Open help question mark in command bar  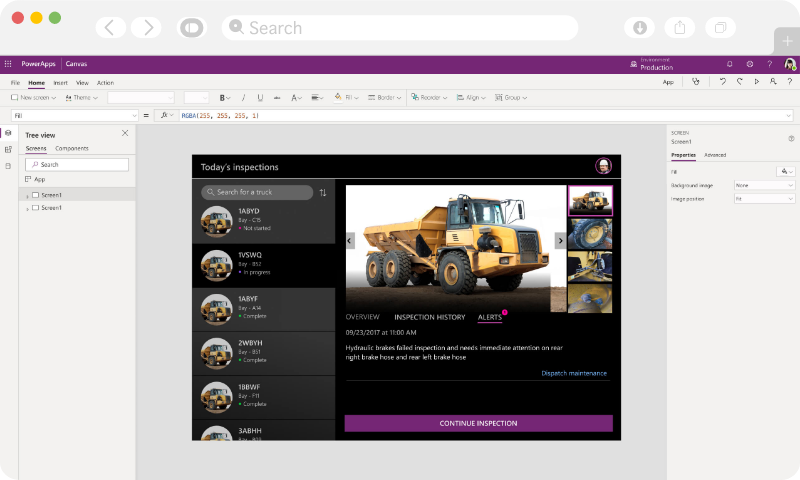tap(790, 82)
